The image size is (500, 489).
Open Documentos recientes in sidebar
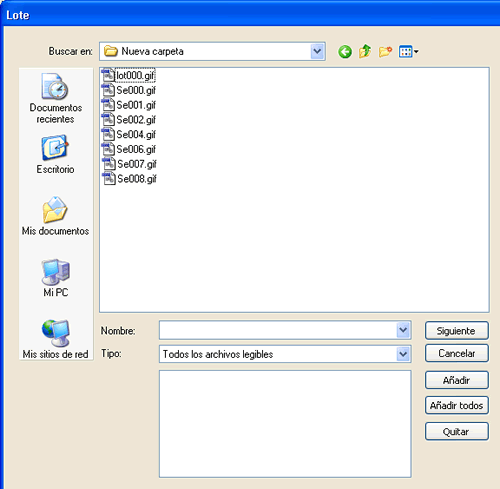(x=56, y=98)
